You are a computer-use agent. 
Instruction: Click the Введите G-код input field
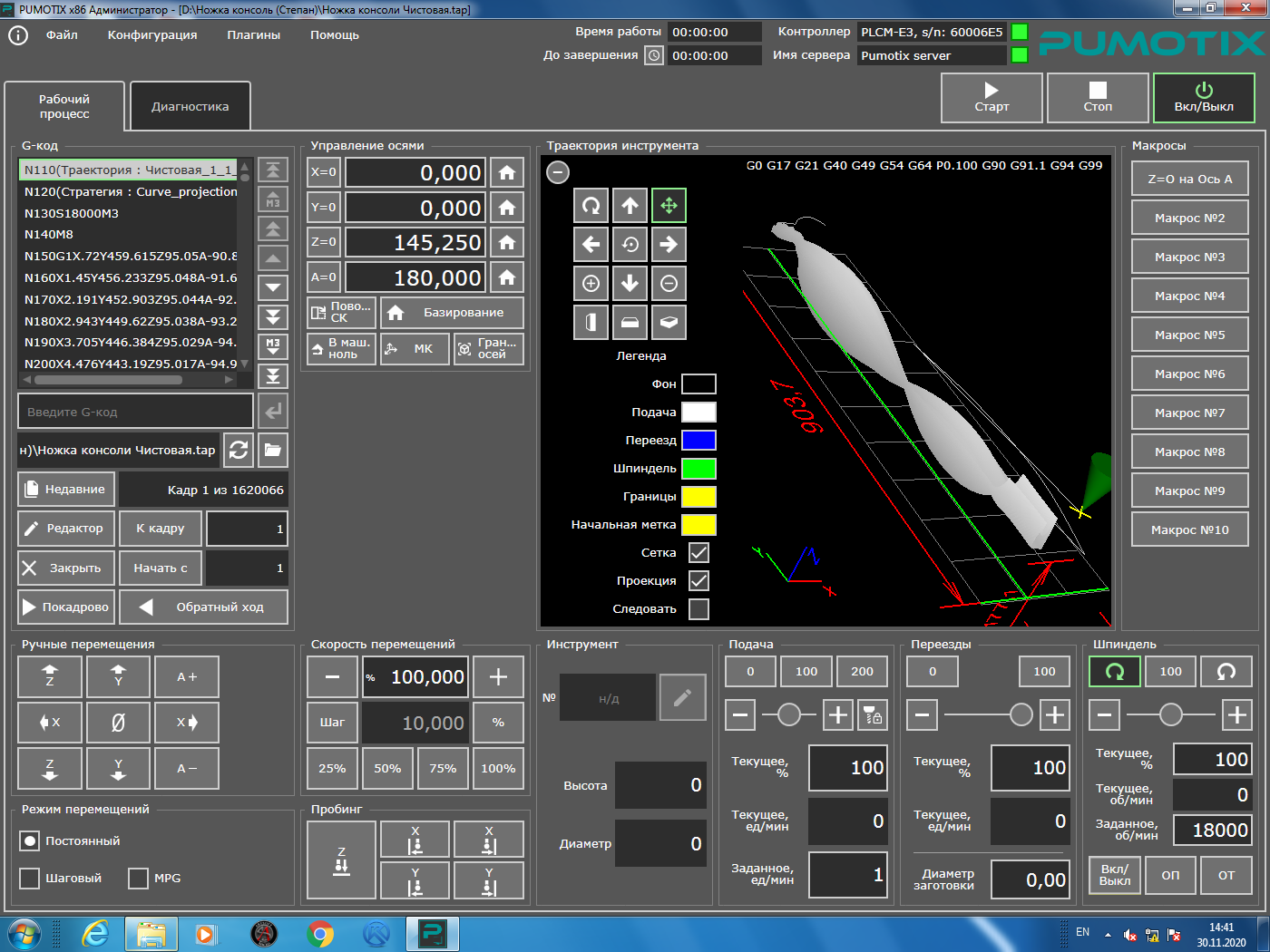[135, 412]
